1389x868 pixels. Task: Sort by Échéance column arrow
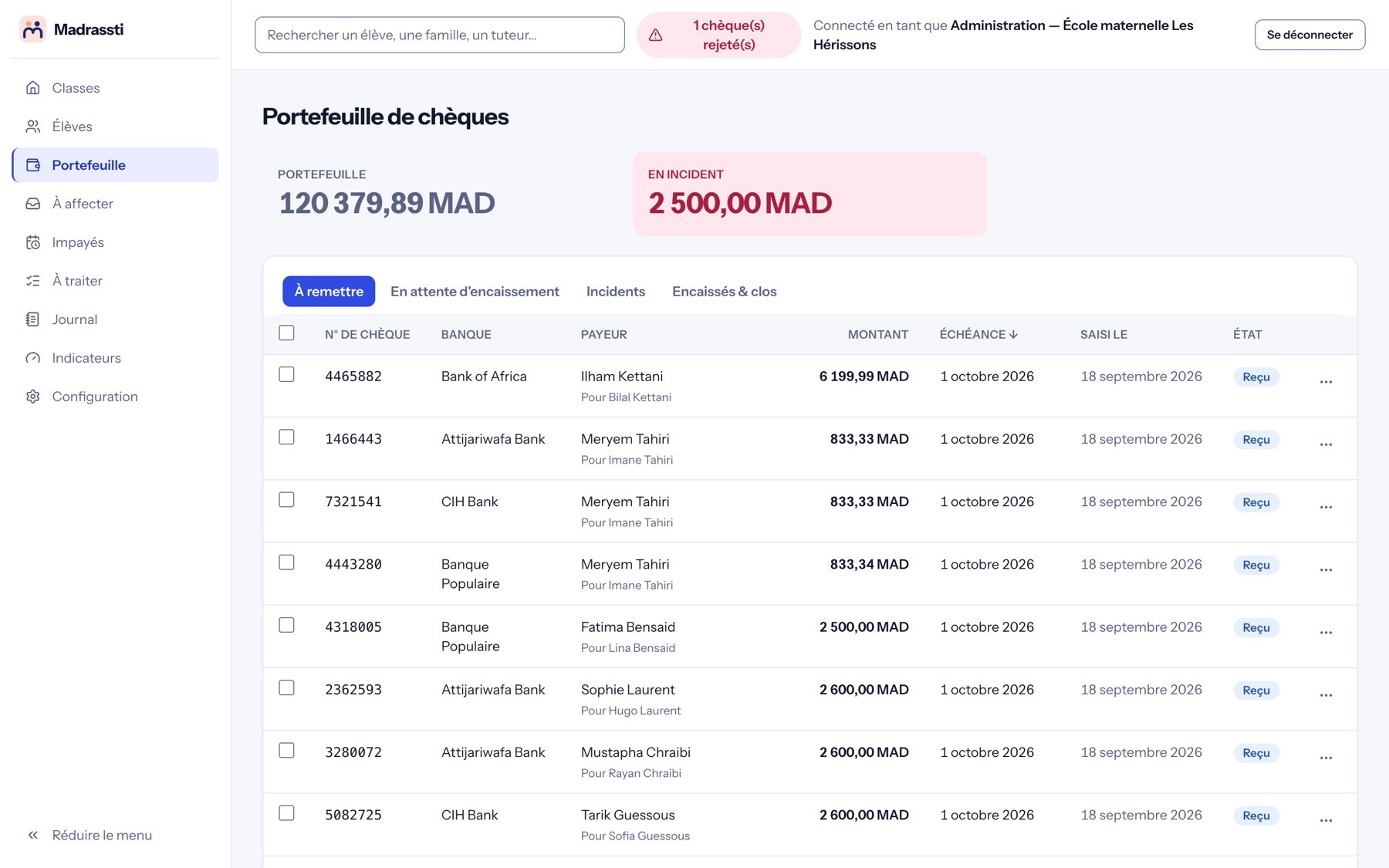[1013, 334]
